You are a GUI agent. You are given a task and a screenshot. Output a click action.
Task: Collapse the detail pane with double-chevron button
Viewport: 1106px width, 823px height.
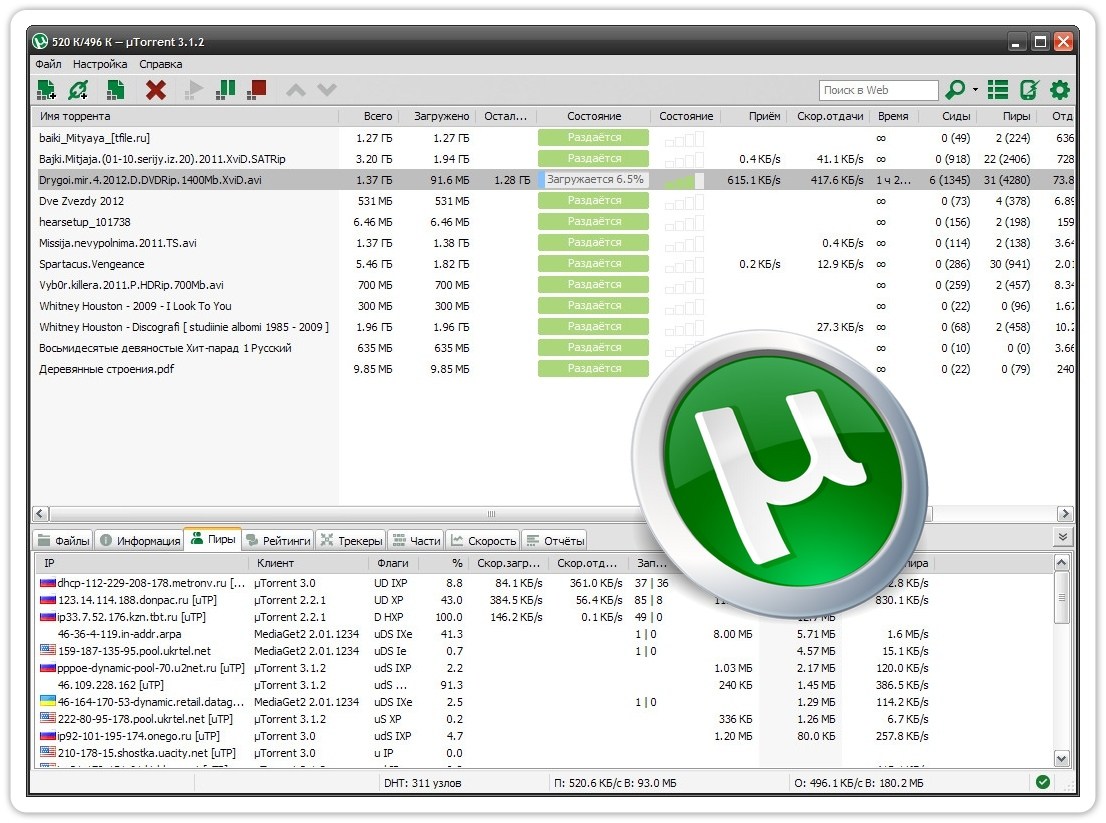tap(1062, 537)
